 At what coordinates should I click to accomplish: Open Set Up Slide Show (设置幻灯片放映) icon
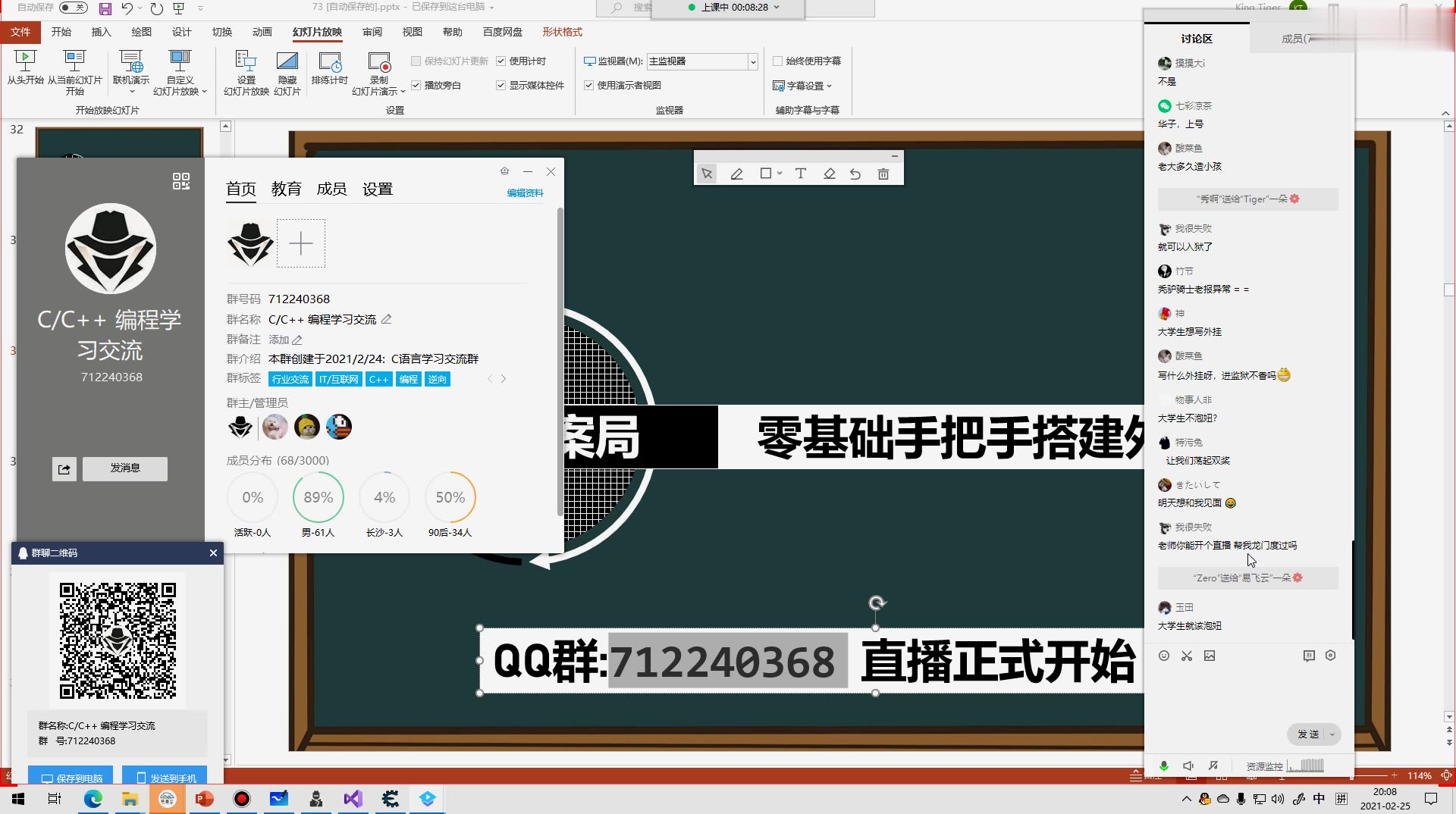(246, 61)
